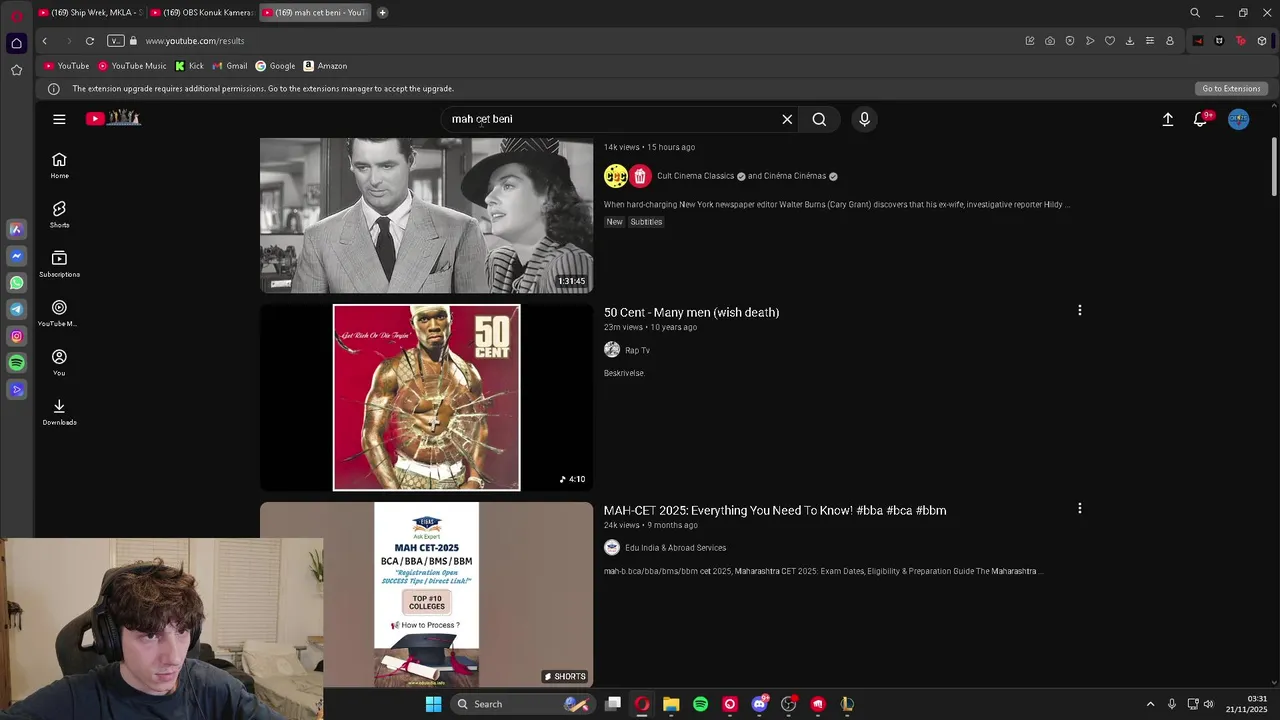The height and width of the screenshot is (720, 1280).
Task: Open the Gmail bookmark
Action: click(230, 66)
